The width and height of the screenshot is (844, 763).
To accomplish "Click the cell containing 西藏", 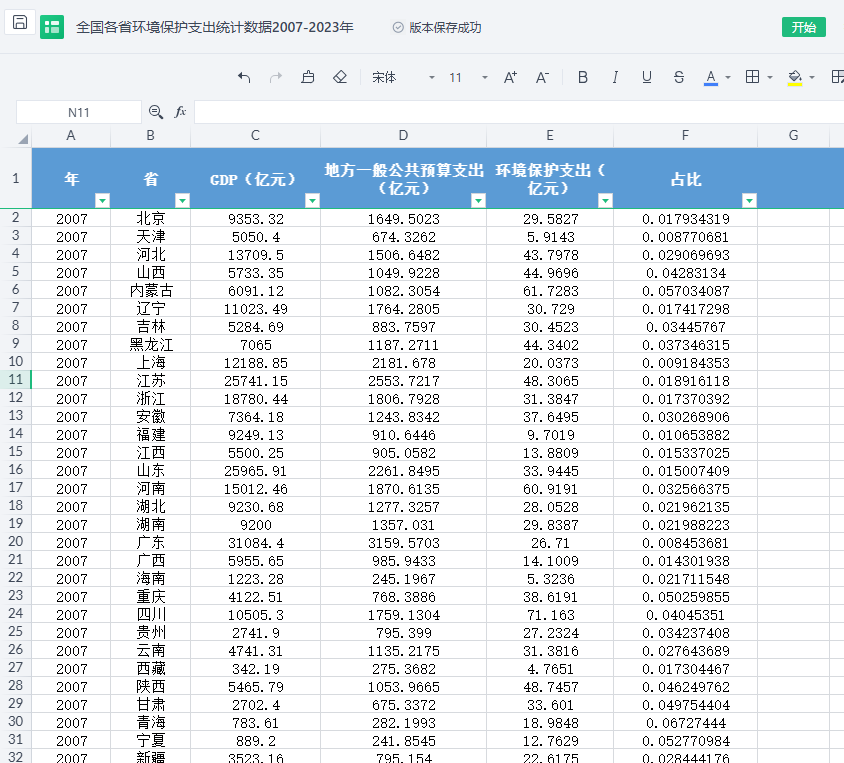I will point(151,668).
